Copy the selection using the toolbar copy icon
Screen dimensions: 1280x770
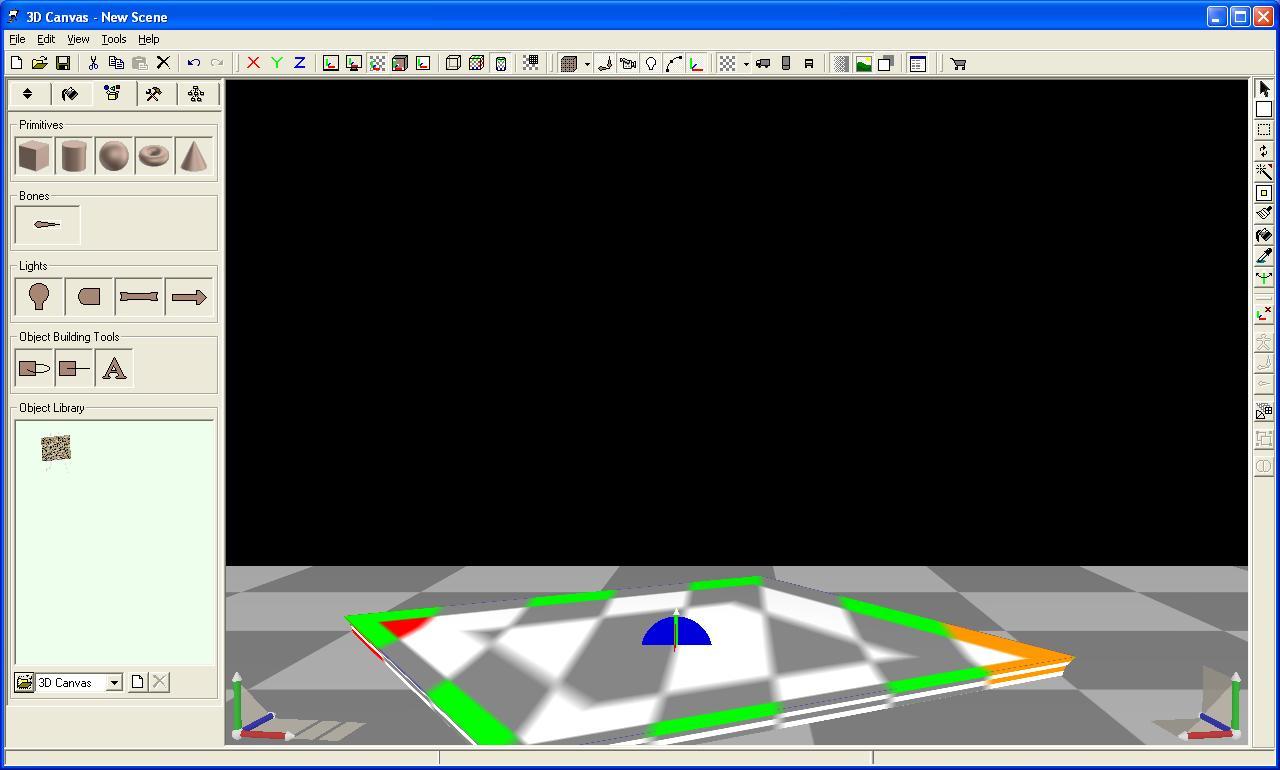pos(116,63)
